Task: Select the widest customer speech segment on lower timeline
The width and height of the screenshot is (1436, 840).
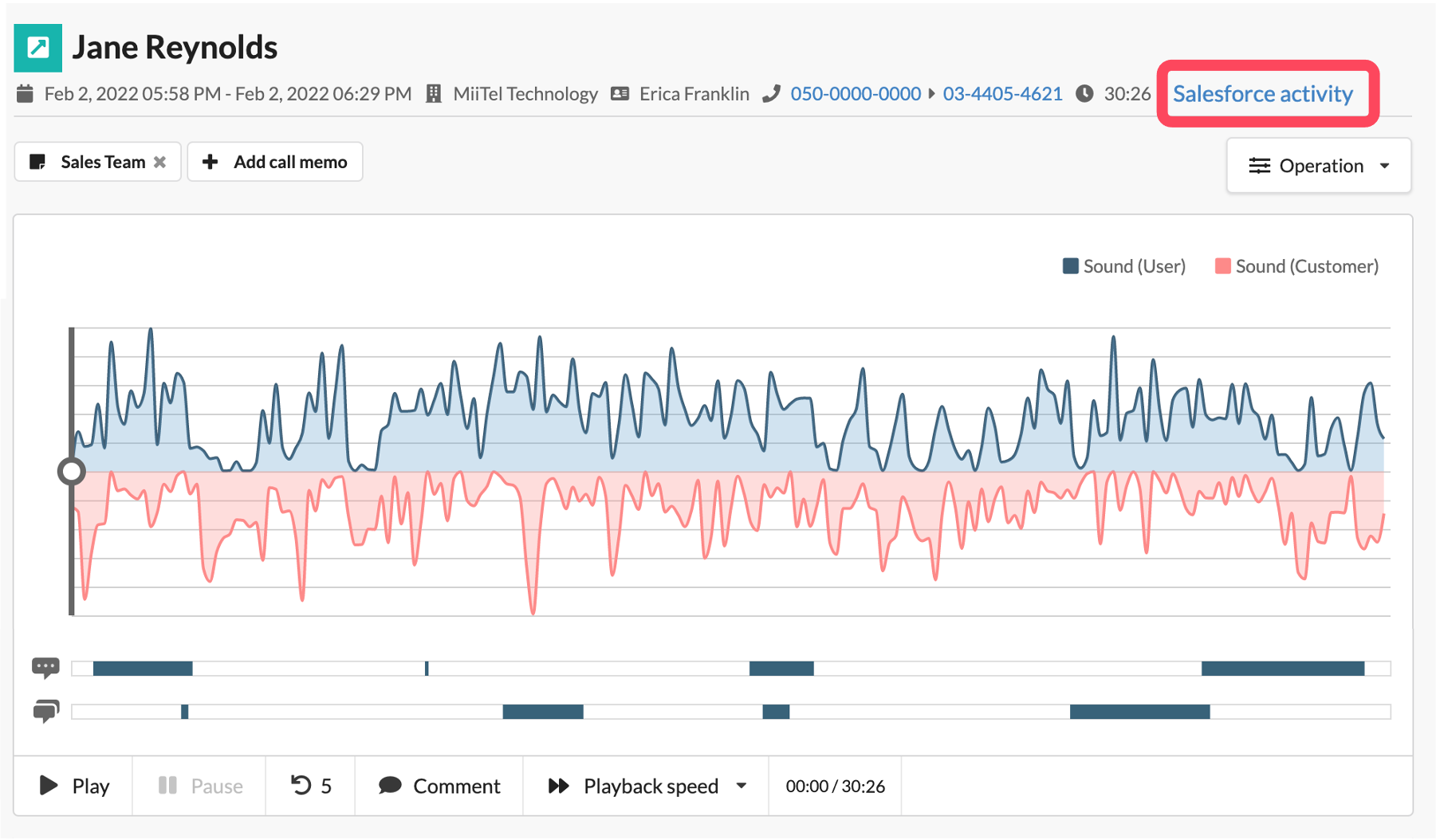Action: point(1140,712)
